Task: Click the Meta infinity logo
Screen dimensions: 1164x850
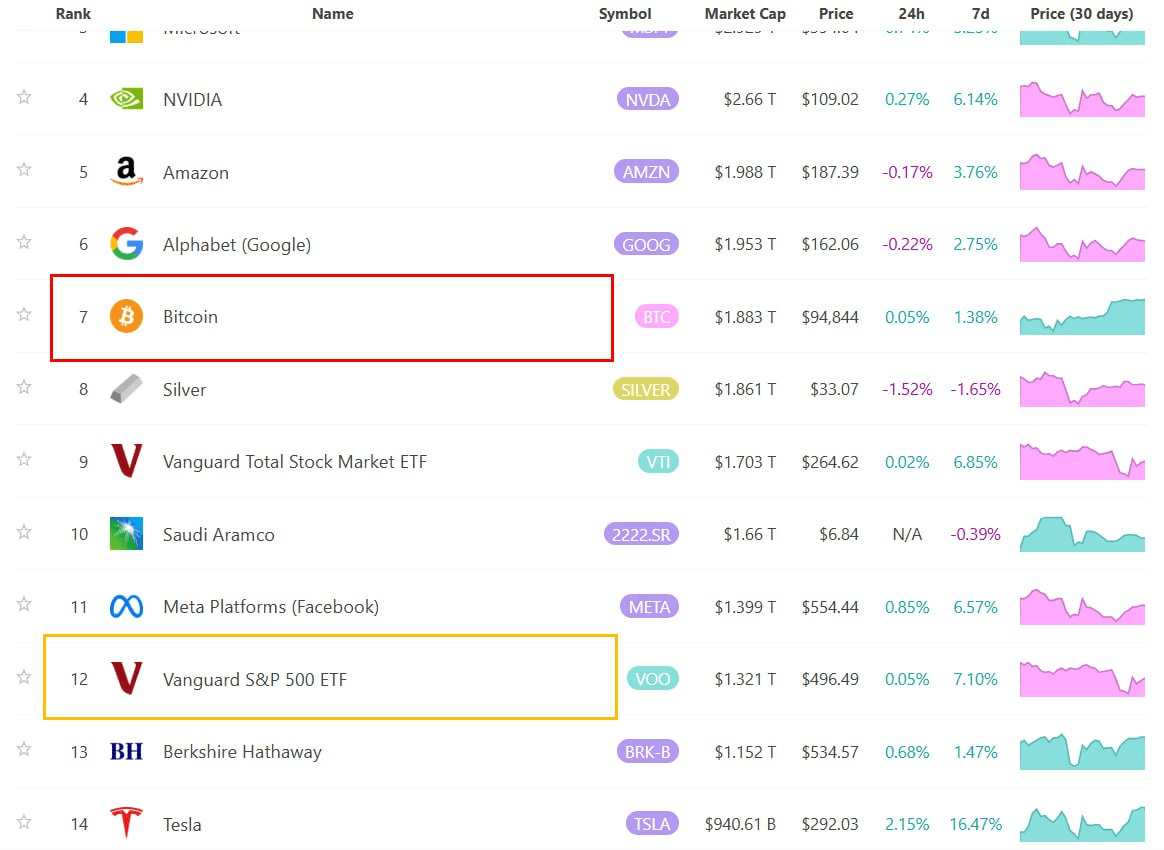Action: [126, 607]
